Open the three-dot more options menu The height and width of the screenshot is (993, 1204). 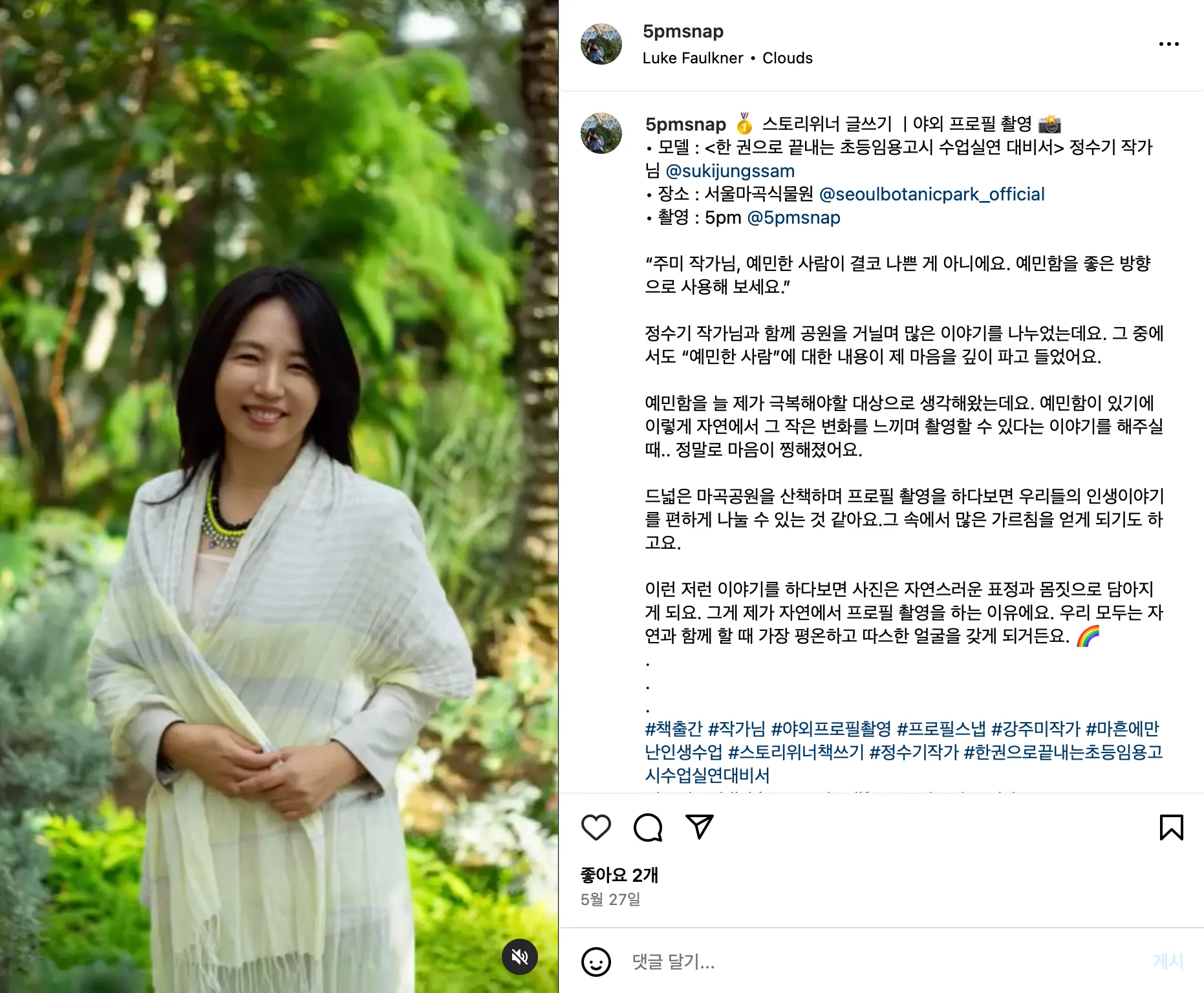click(1168, 44)
